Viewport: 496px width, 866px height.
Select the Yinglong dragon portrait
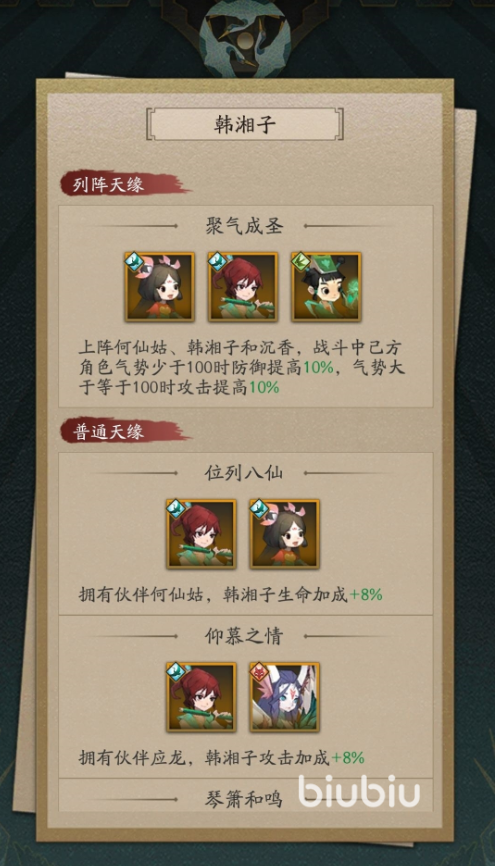point(284,697)
